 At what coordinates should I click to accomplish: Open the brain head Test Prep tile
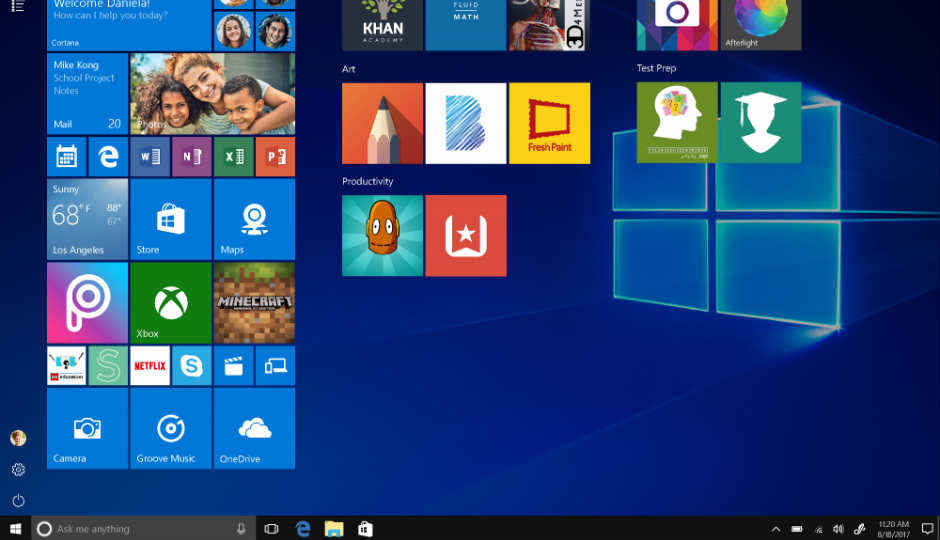pos(677,123)
